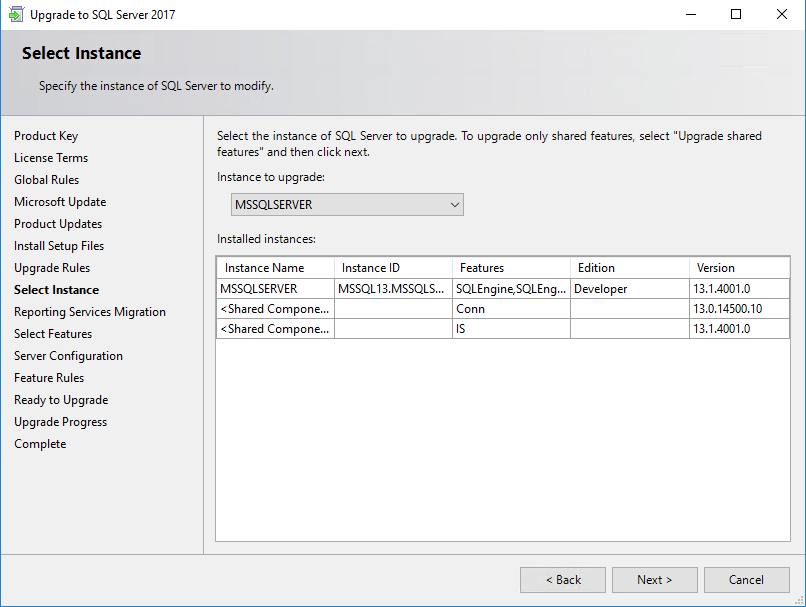Viewport: 806px width, 607px height.
Task: Select the Product Updates step
Action: click(58, 224)
